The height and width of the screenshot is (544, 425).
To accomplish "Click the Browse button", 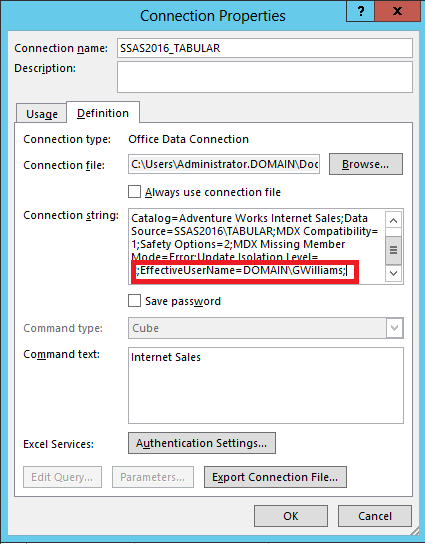I will point(366,164).
